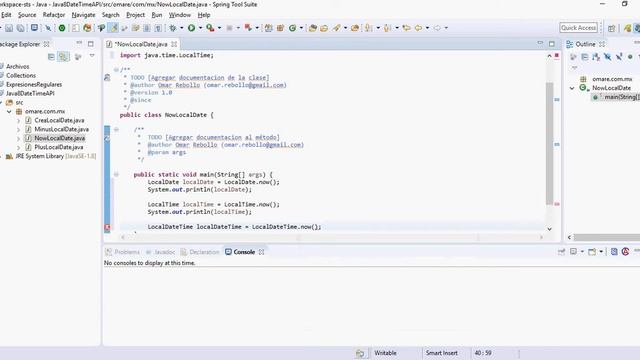Click the Open Type icon in toolbar

click(313, 28)
